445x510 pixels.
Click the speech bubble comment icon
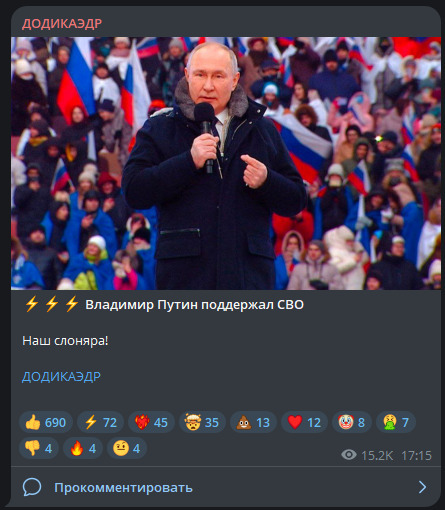tap(32, 487)
